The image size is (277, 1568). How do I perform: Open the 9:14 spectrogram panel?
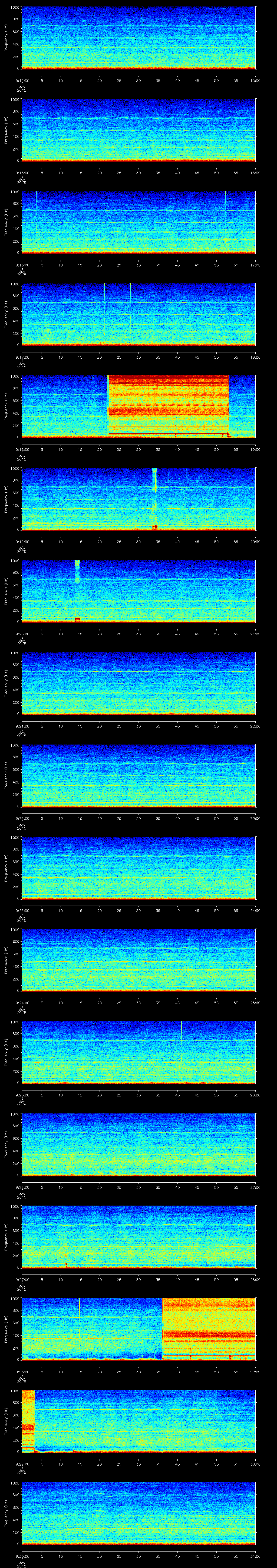pos(138,38)
